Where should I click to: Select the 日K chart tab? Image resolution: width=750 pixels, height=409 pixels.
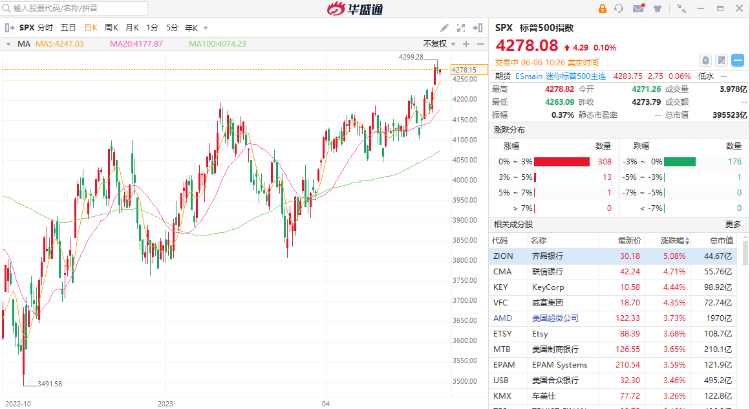pos(90,28)
